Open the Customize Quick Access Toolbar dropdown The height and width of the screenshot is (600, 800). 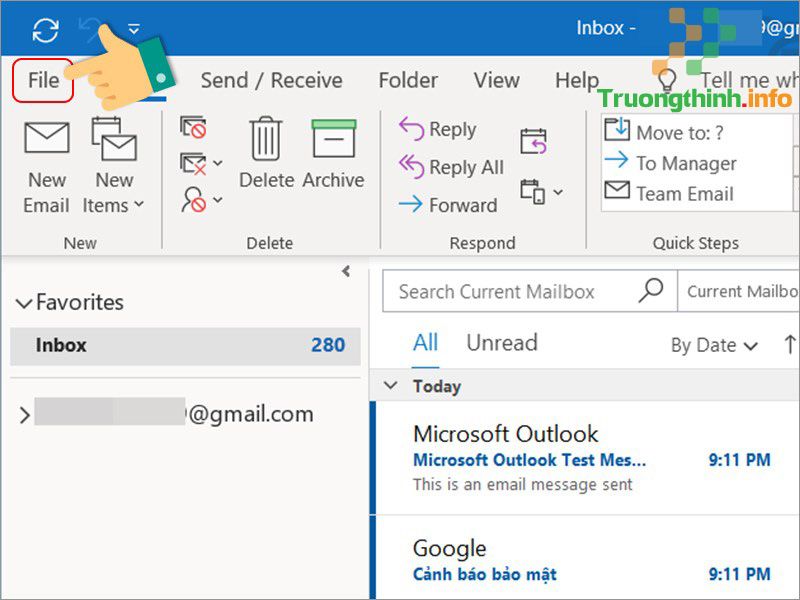point(134,29)
